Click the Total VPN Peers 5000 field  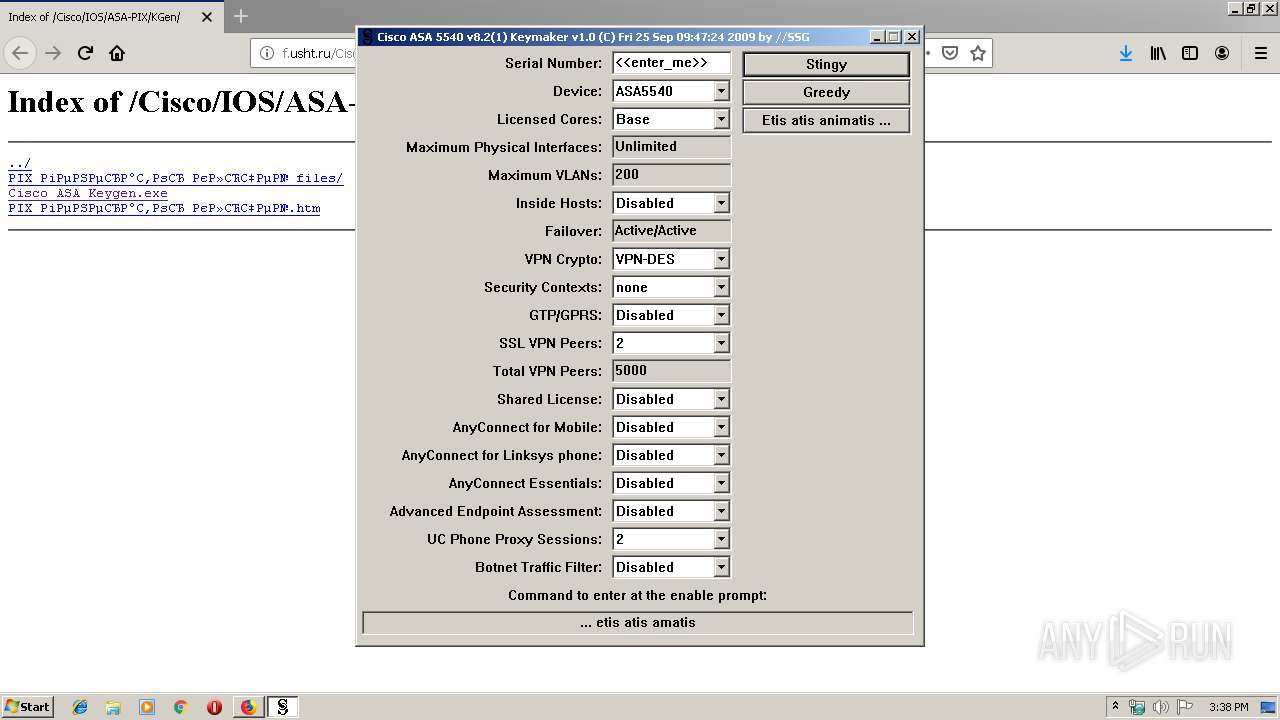tap(671, 371)
